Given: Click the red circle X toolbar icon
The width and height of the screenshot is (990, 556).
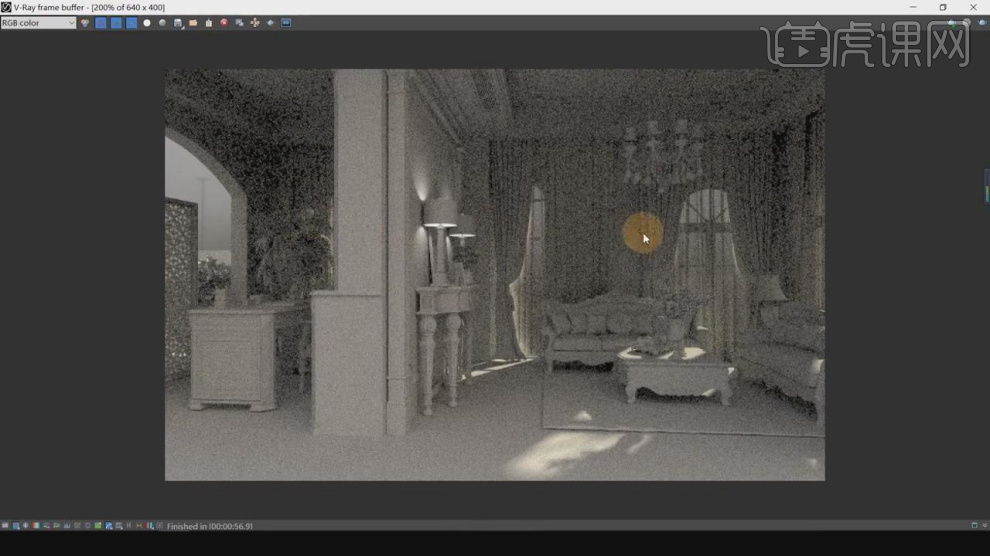Looking at the screenshot, I should 224,23.
